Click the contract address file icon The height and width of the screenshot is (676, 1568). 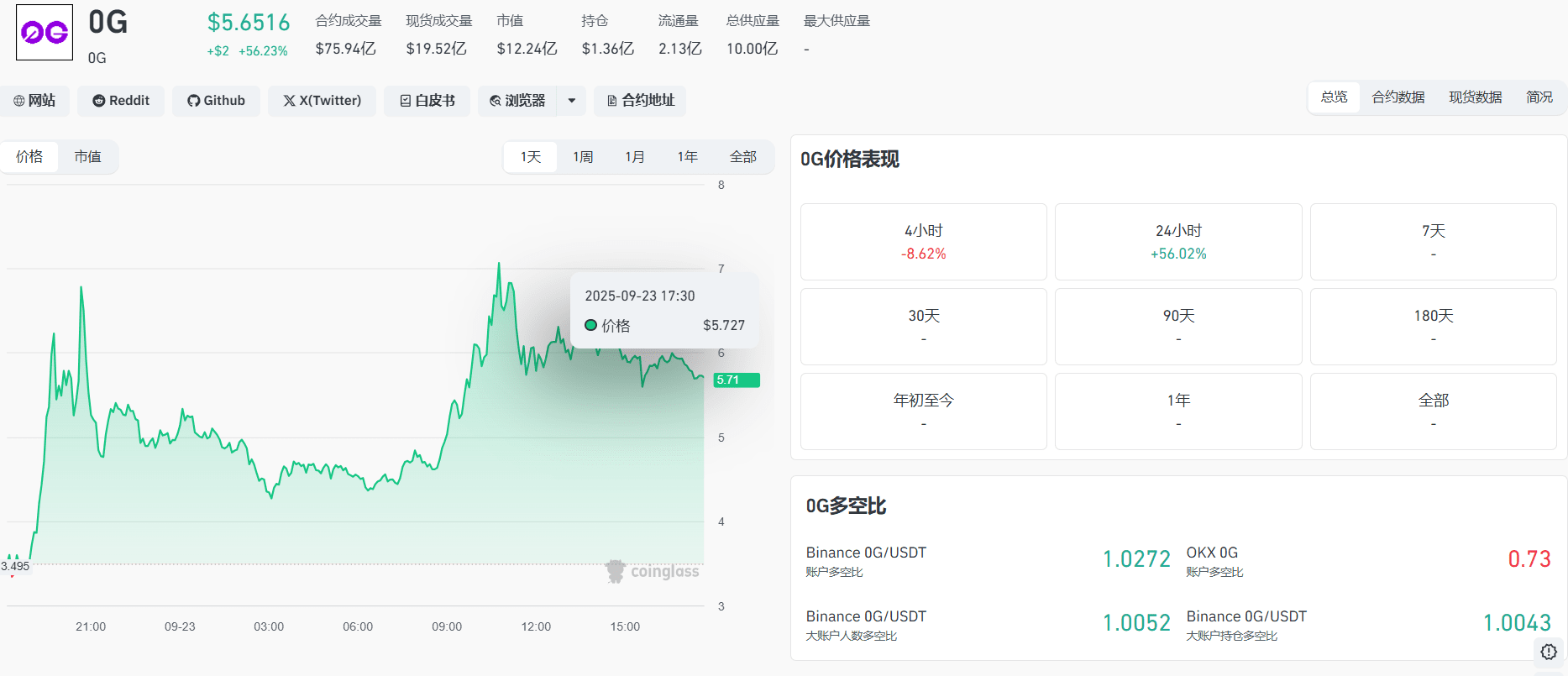(612, 101)
